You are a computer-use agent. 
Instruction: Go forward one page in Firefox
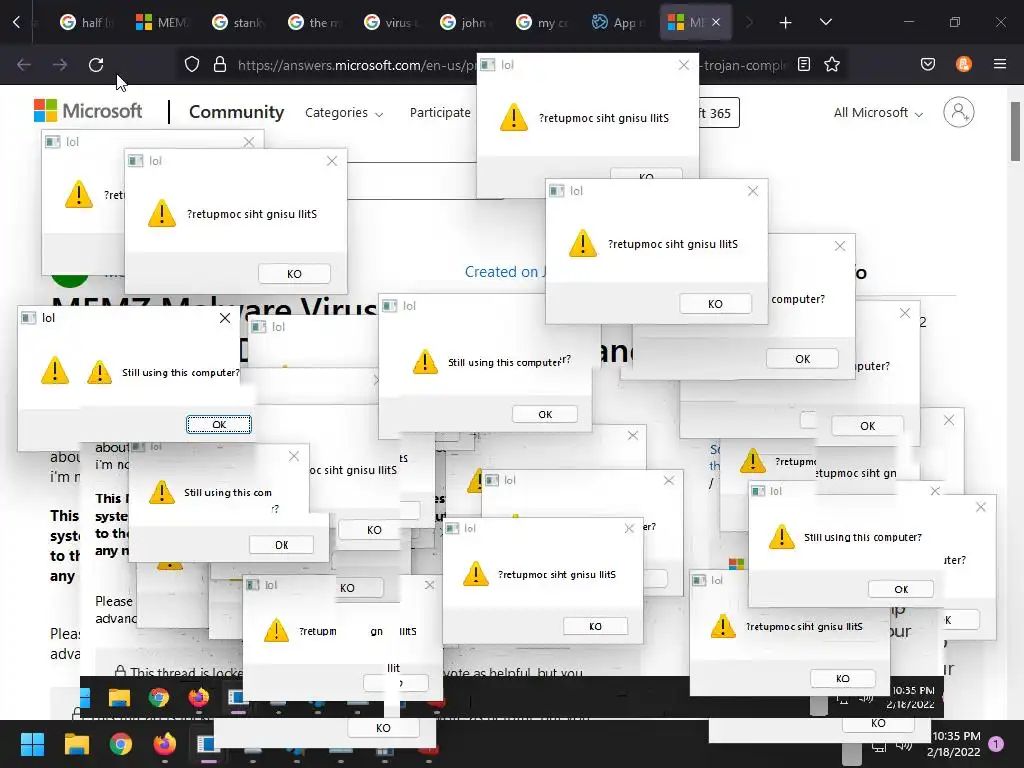60,65
